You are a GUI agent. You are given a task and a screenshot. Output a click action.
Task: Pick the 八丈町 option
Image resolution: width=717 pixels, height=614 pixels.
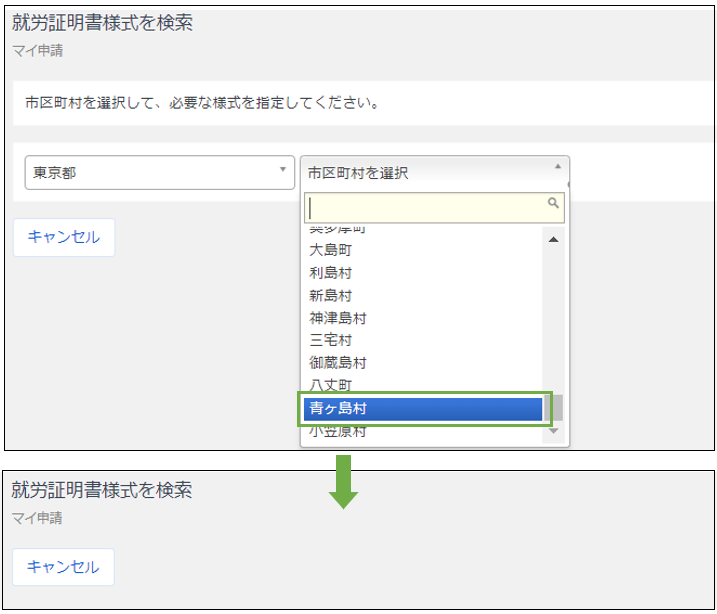point(330,385)
